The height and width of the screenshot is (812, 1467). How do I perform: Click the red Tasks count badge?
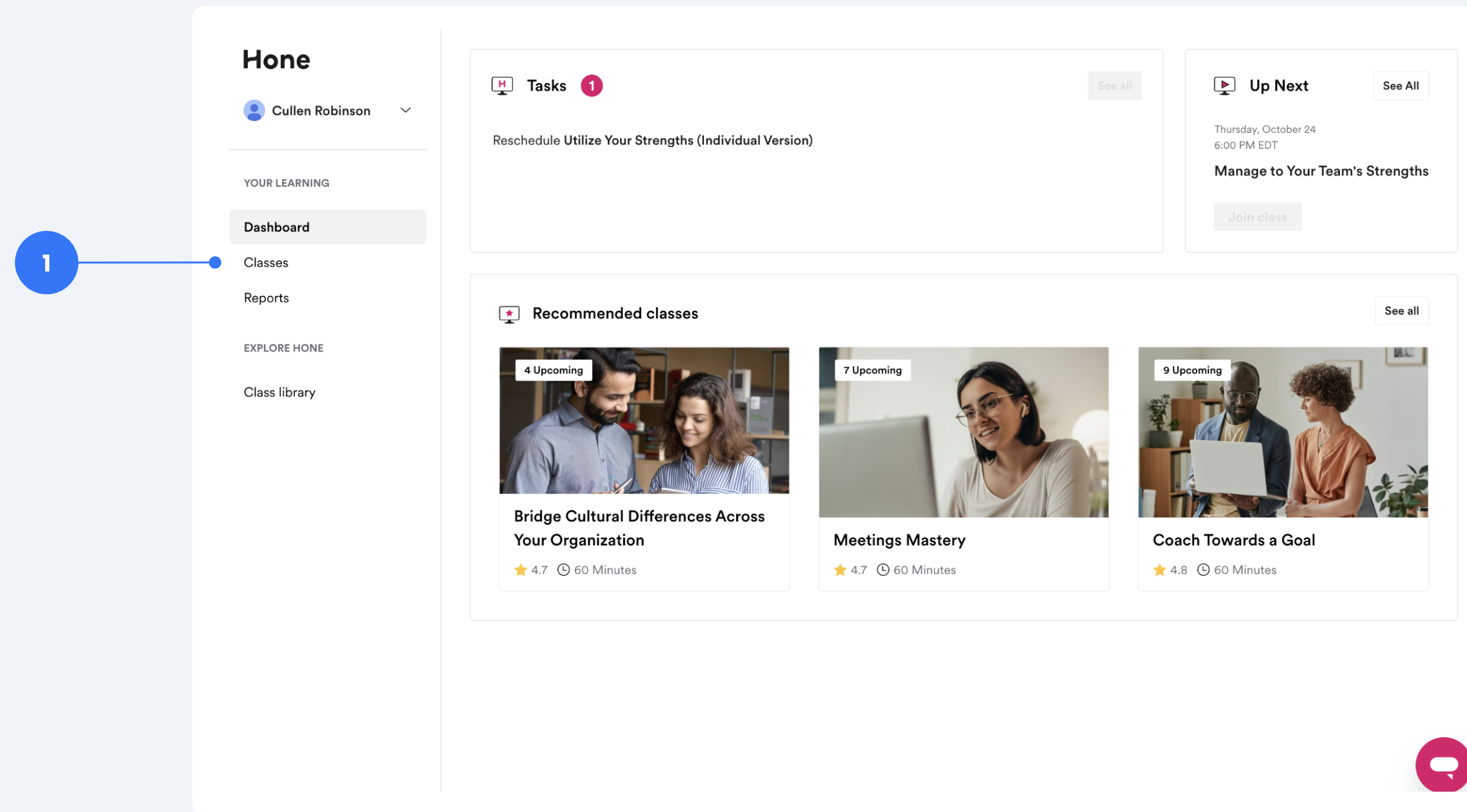(591, 85)
